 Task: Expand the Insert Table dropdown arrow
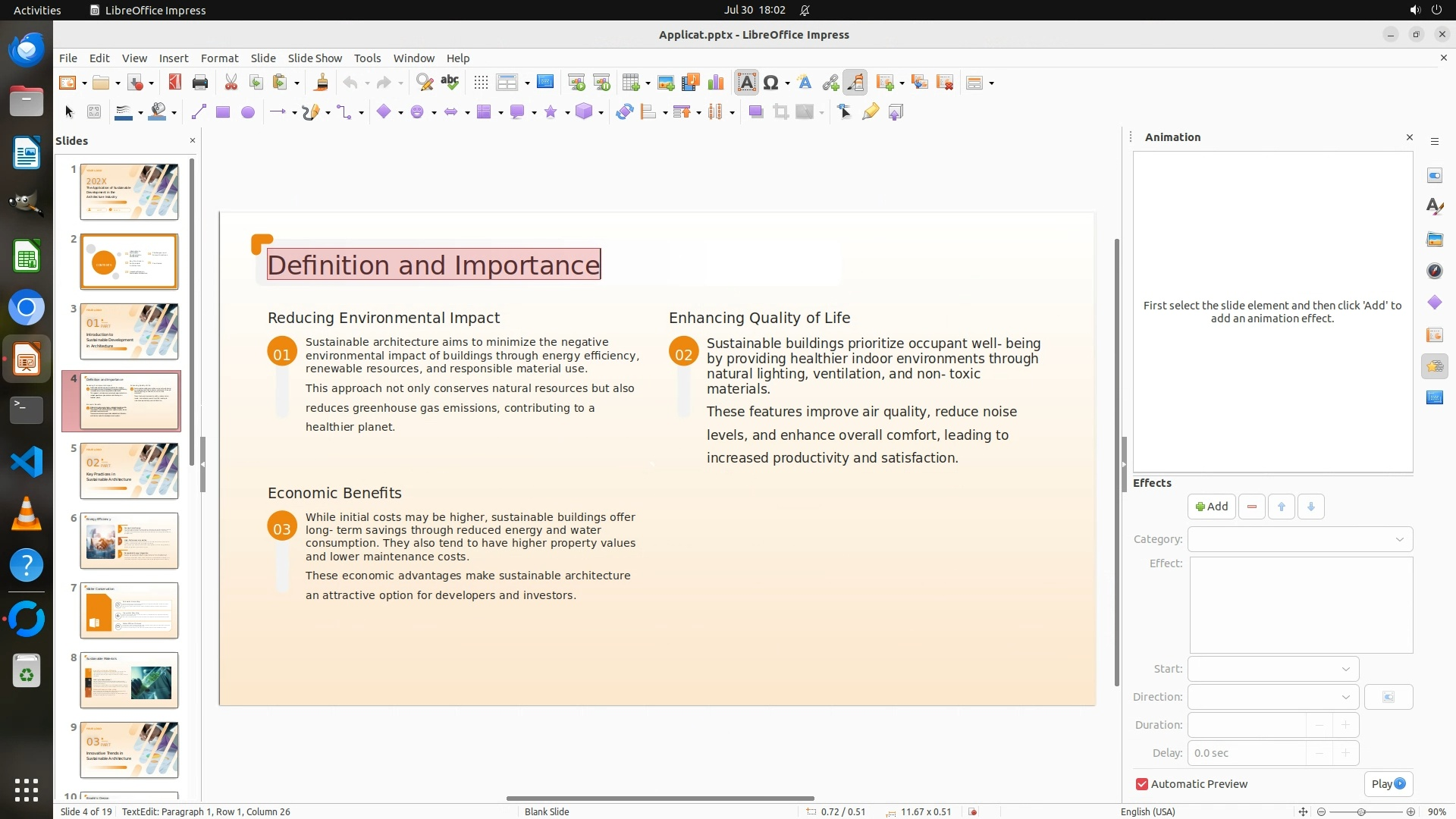coord(648,83)
